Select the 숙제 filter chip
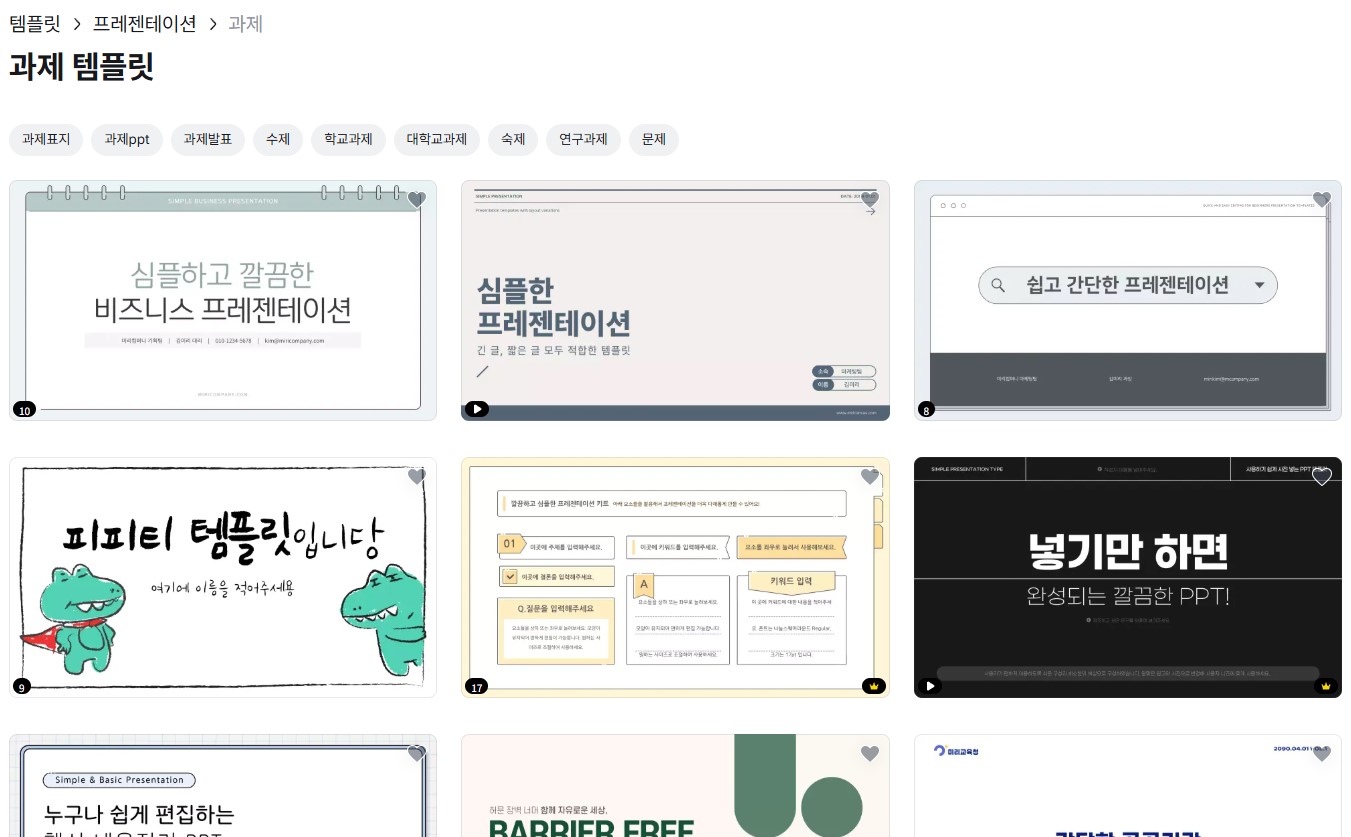Image resolution: width=1351 pixels, height=837 pixels. 512,140
